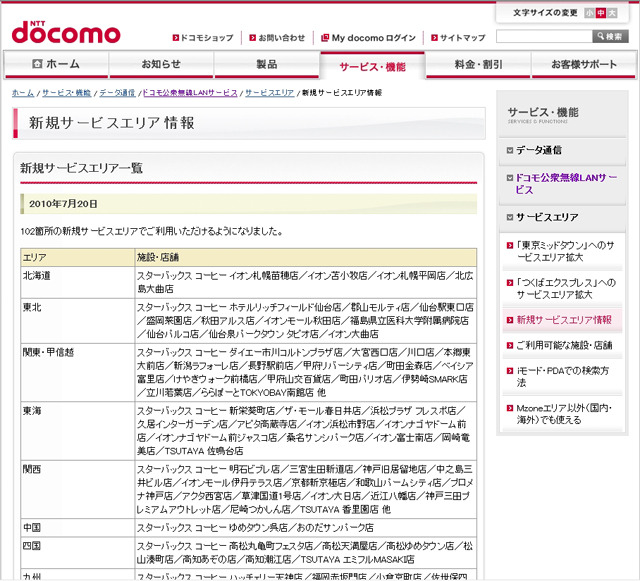Click ホーム breadcrumb link

23,93
